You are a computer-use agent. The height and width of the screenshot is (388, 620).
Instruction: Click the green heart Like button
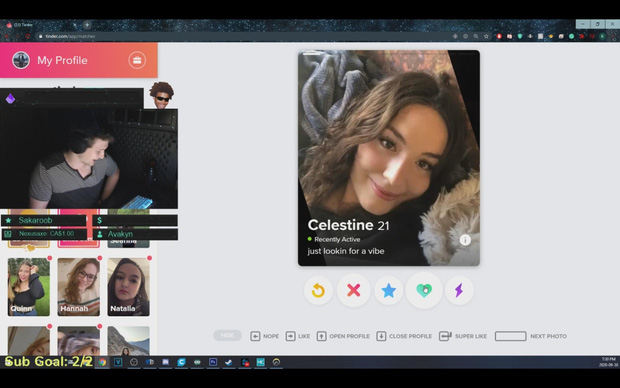(x=424, y=291)
